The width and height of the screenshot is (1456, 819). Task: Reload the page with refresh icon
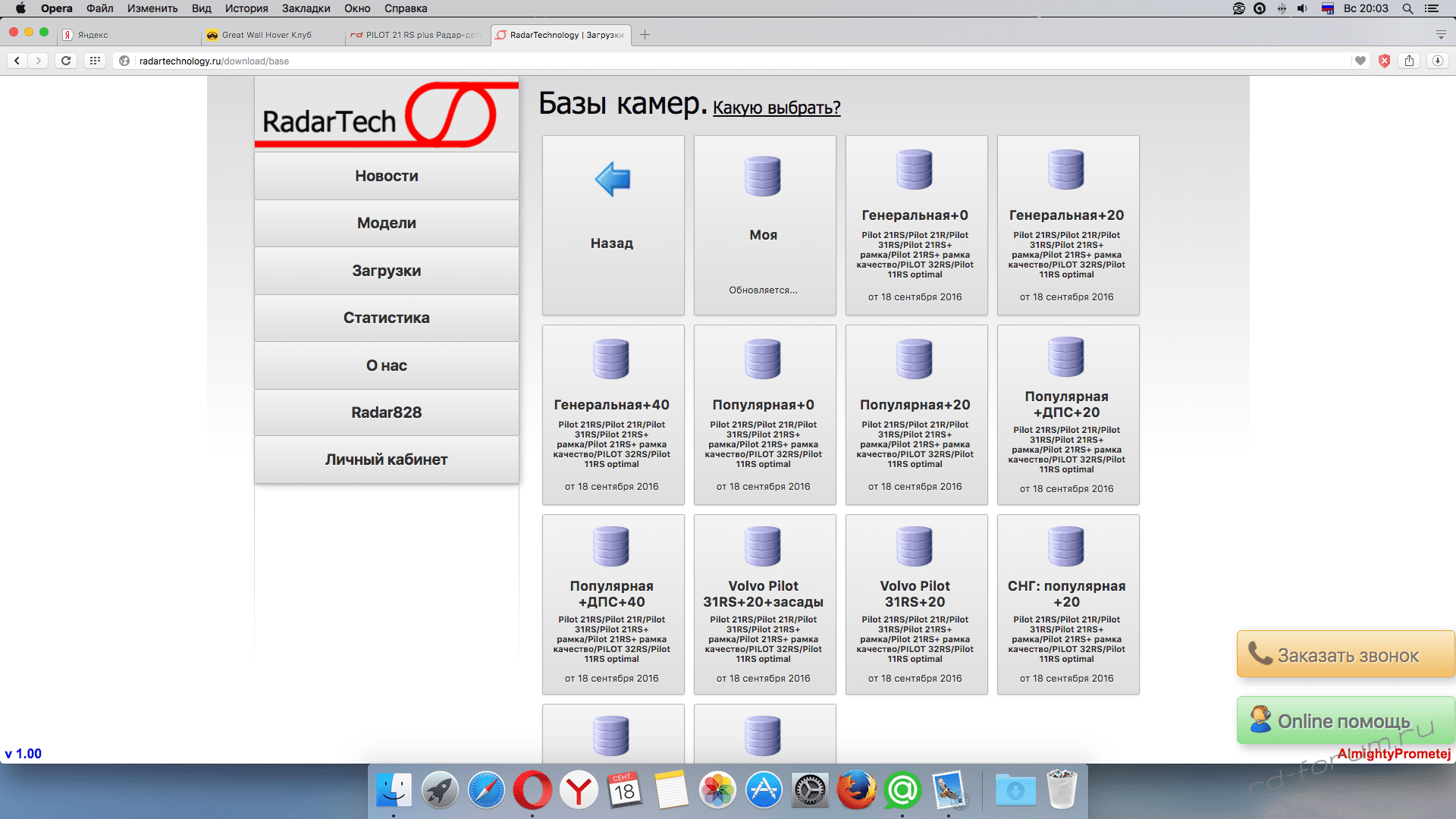(66, 61)
